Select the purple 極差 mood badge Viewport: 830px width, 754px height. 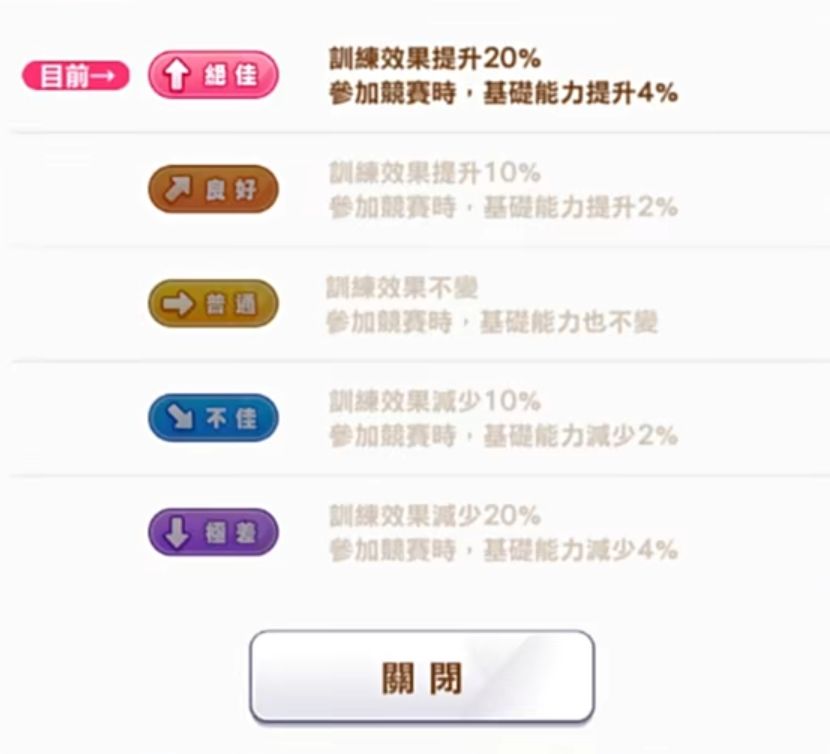point(213,533)
